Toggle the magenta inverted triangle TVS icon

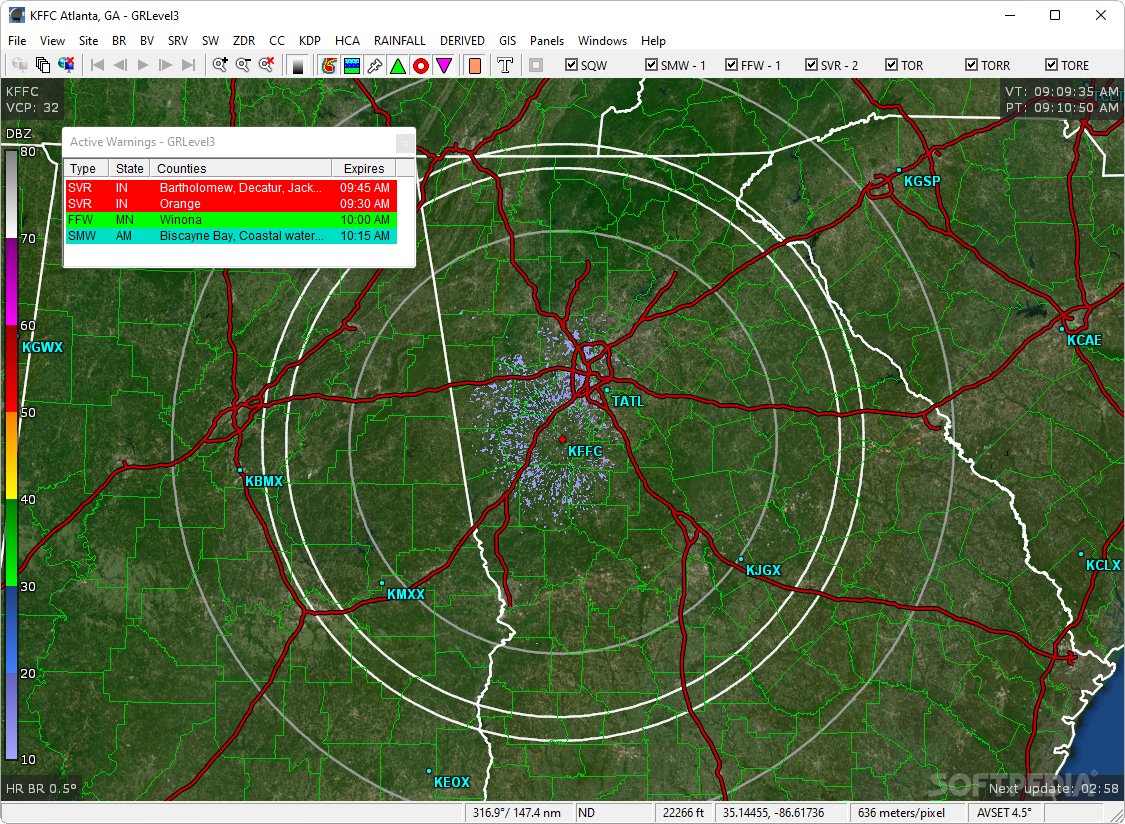point(443,65)
